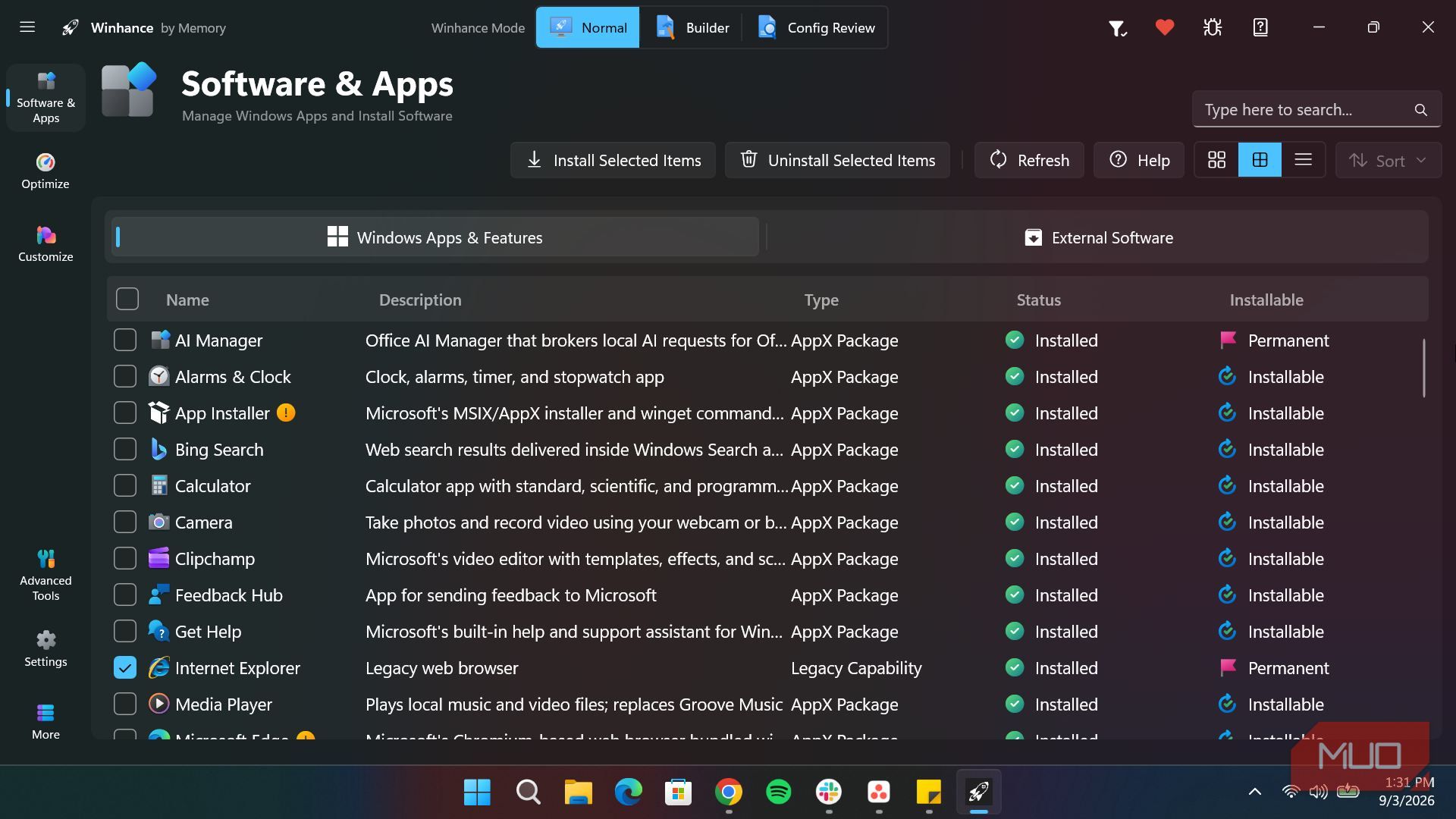1456x819 pixels.
Task: Uncheck the Internet Explorer checkbox
Action: 125,667
